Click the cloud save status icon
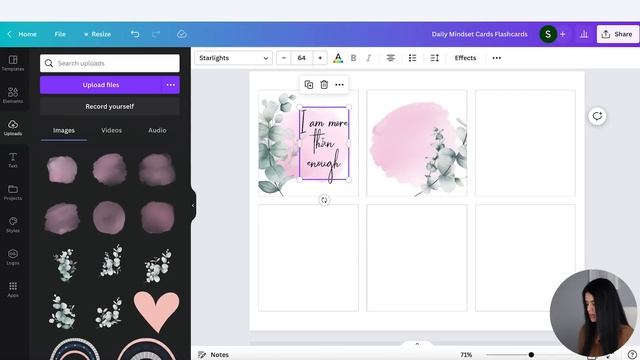Image resolution: width=640 pixels, height=360 pixels. pyautogui.click(x=182, y=34)
